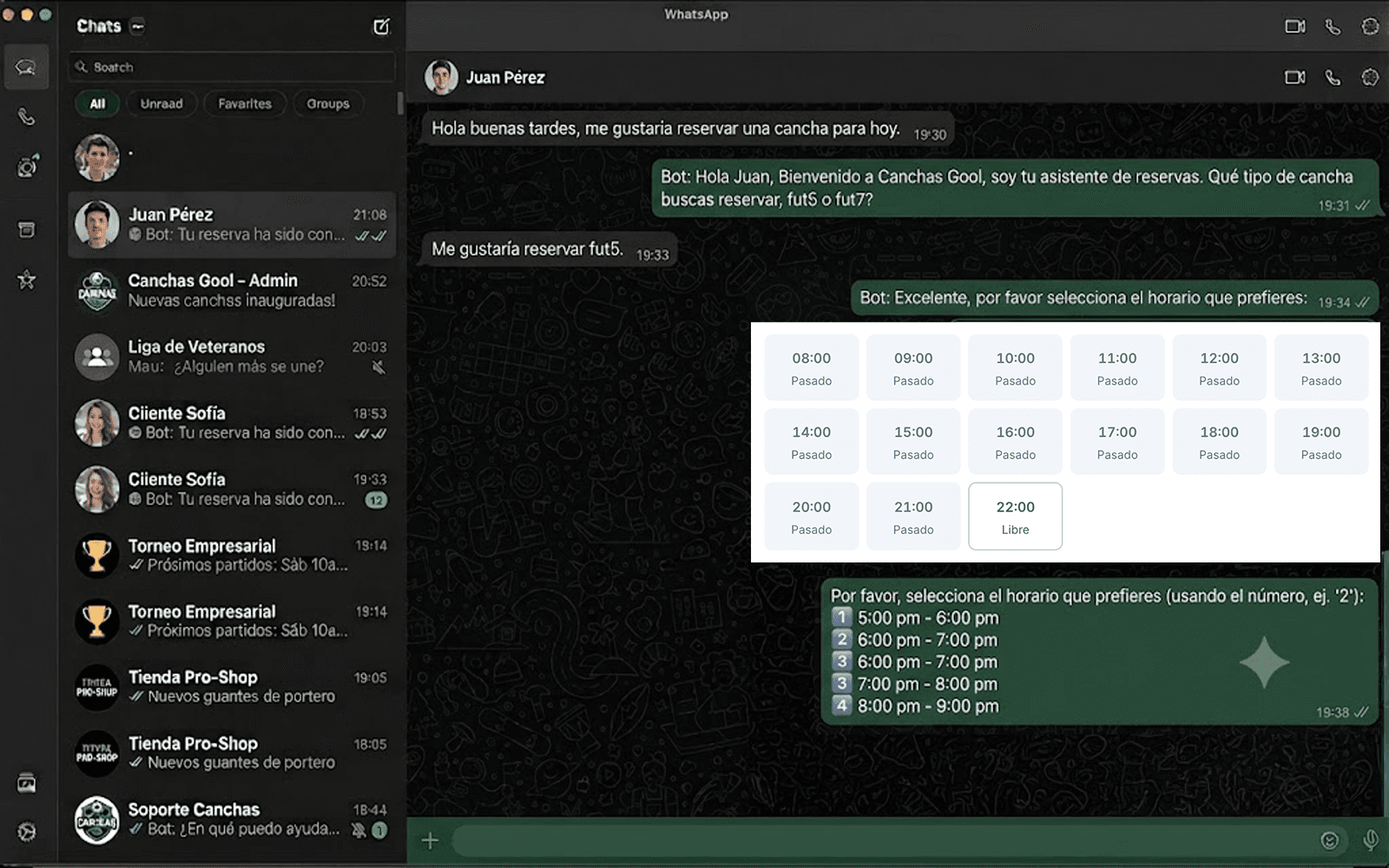The height and width of the screenshot is (868, 1389).
Task: Open Torneo Empresarial chat with Próximos preview
Action: pos(232,621)
